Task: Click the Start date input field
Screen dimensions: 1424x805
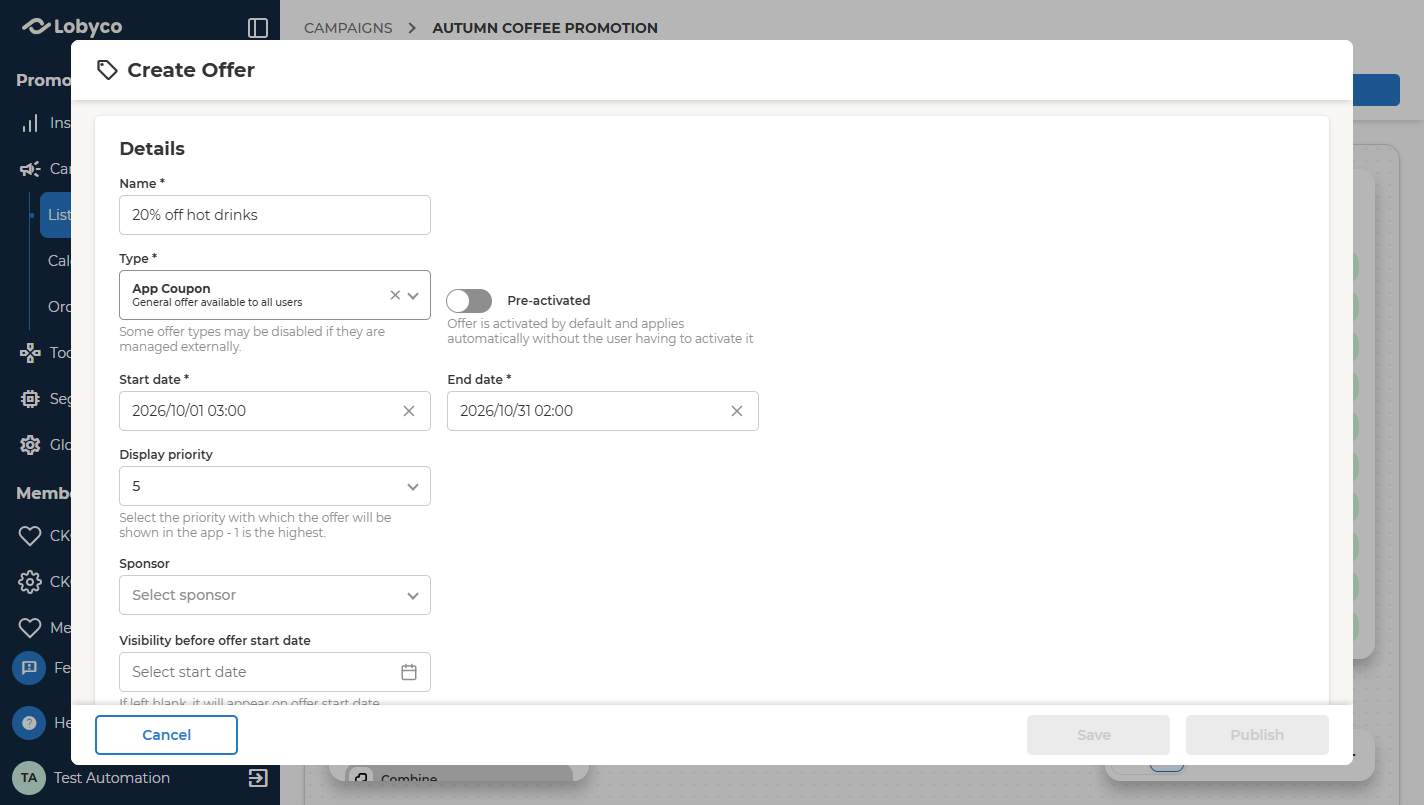Action: [275, 411]
